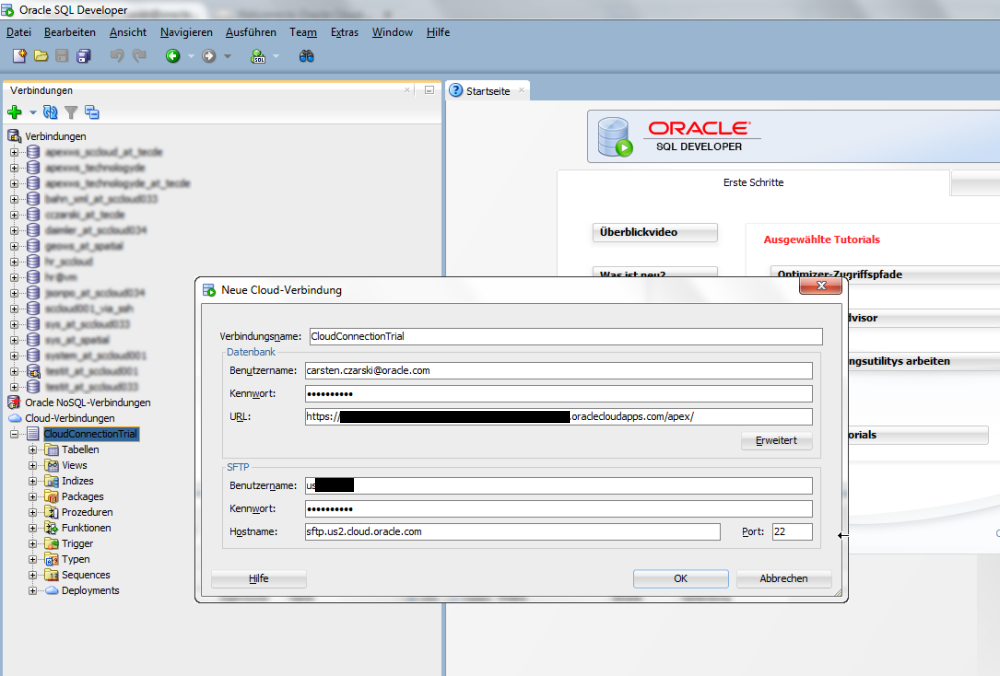1000x676 pixels.
Task: Select the Port value field showing 22
Action: [792, 531]
